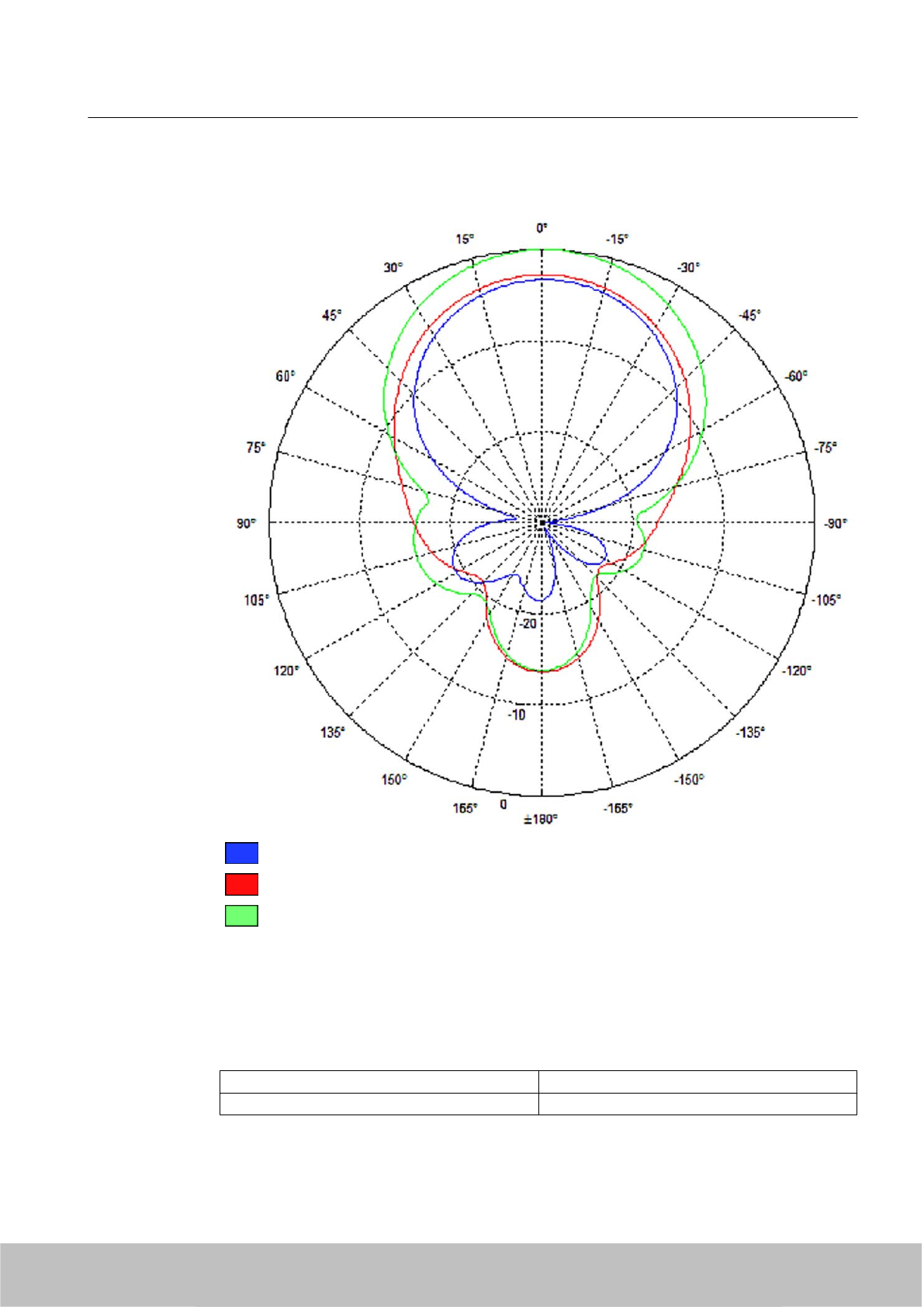Click the 45° angle label
The image size is (924, 1307).
point(332,316)
